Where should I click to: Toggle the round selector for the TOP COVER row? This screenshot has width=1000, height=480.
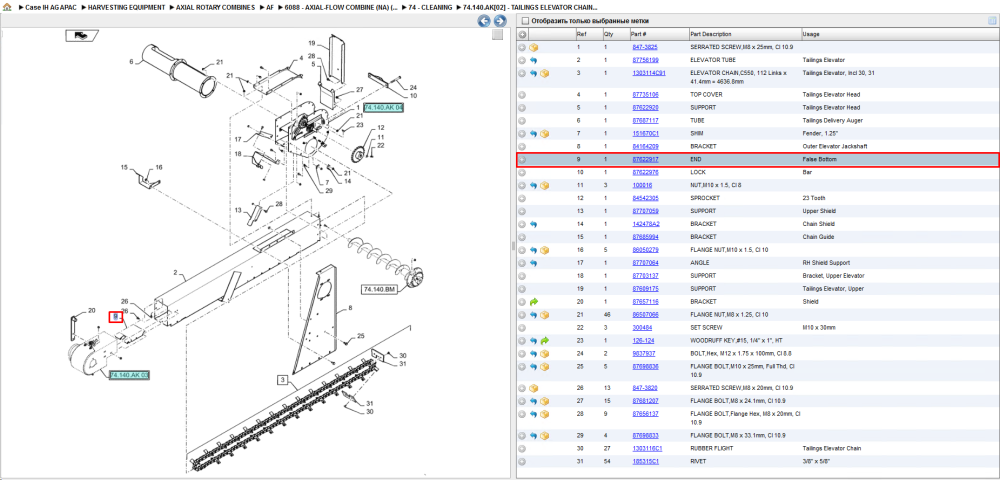pos(522,94)
